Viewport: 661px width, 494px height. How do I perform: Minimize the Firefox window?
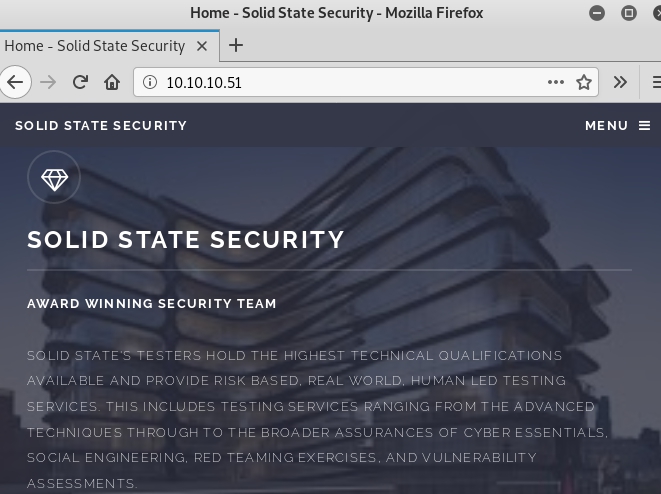click(597, 13)
